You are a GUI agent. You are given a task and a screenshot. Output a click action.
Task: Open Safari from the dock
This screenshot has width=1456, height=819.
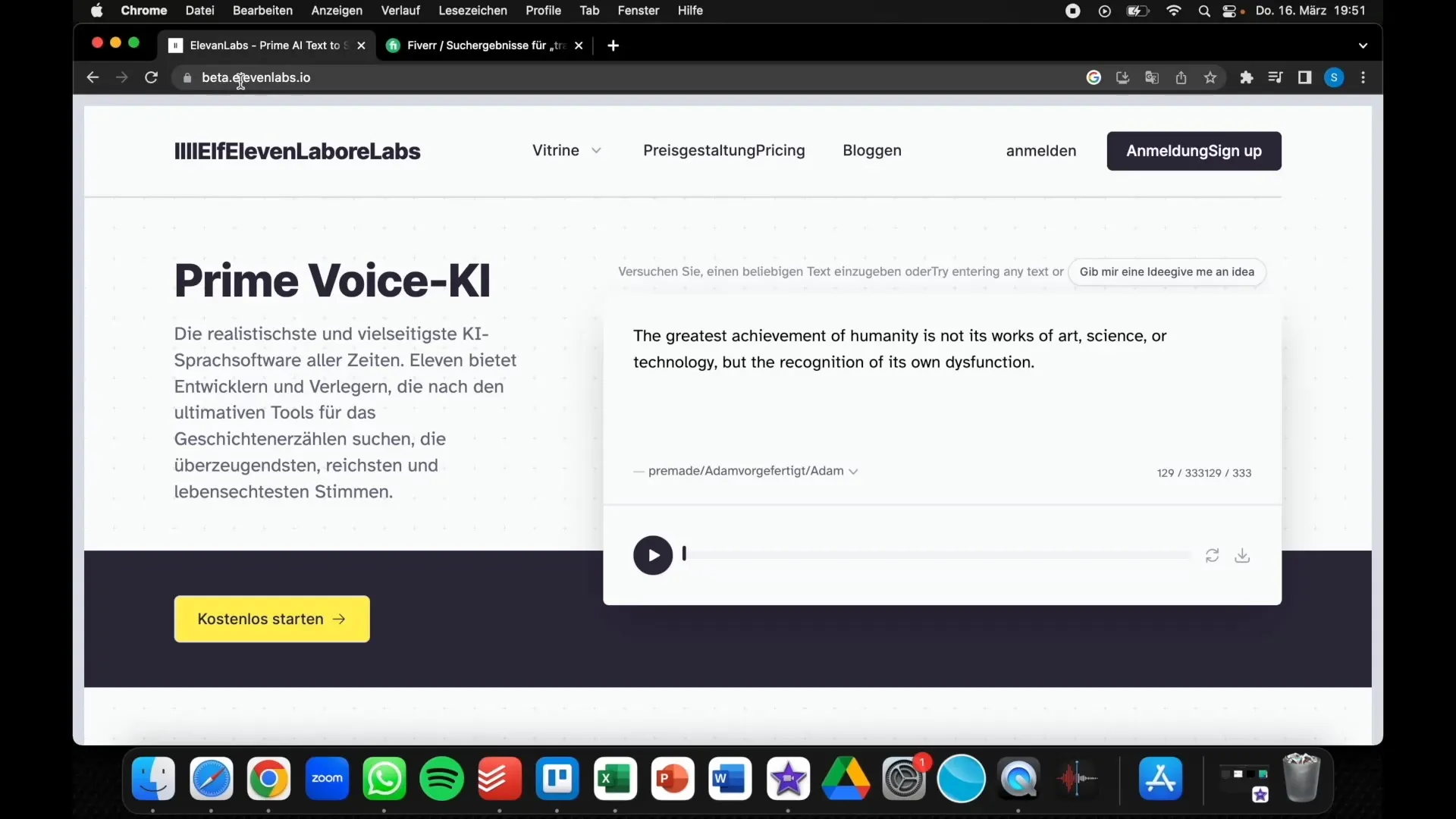(212, 779)
